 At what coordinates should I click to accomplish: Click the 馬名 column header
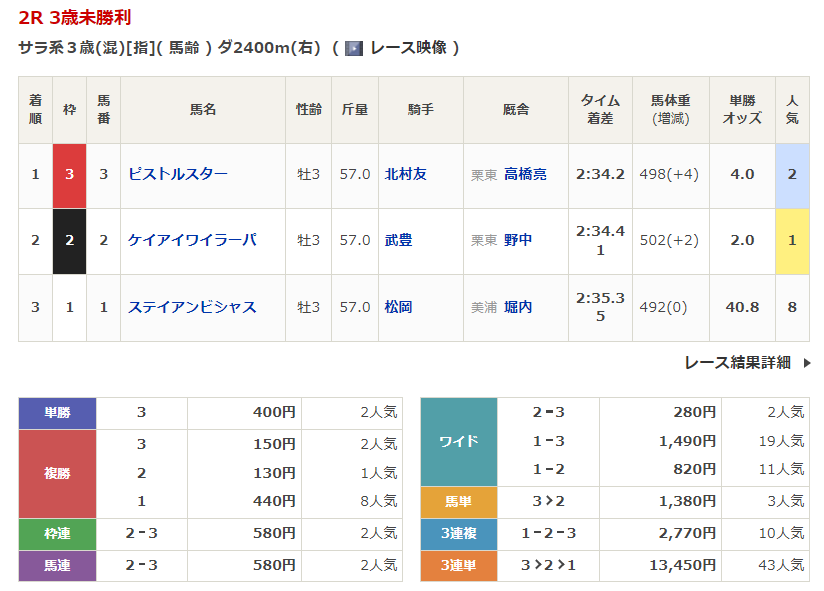[203, 110]
